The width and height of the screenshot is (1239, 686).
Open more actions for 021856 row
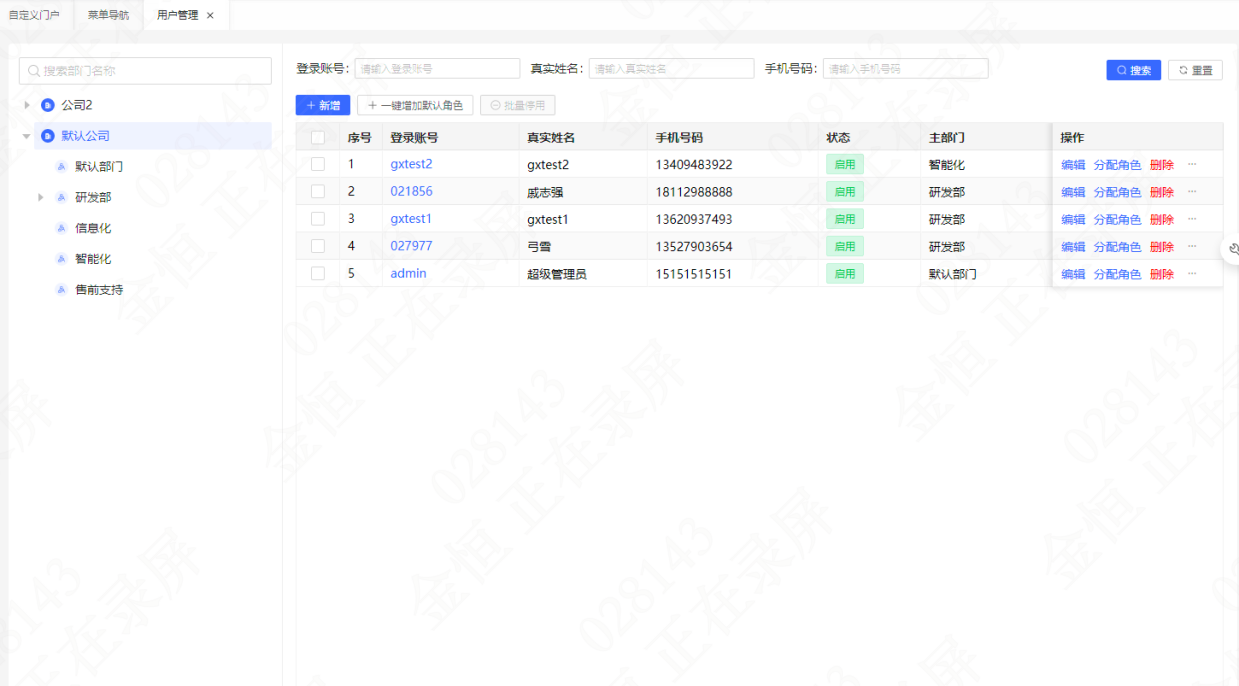coord(1192,191)
